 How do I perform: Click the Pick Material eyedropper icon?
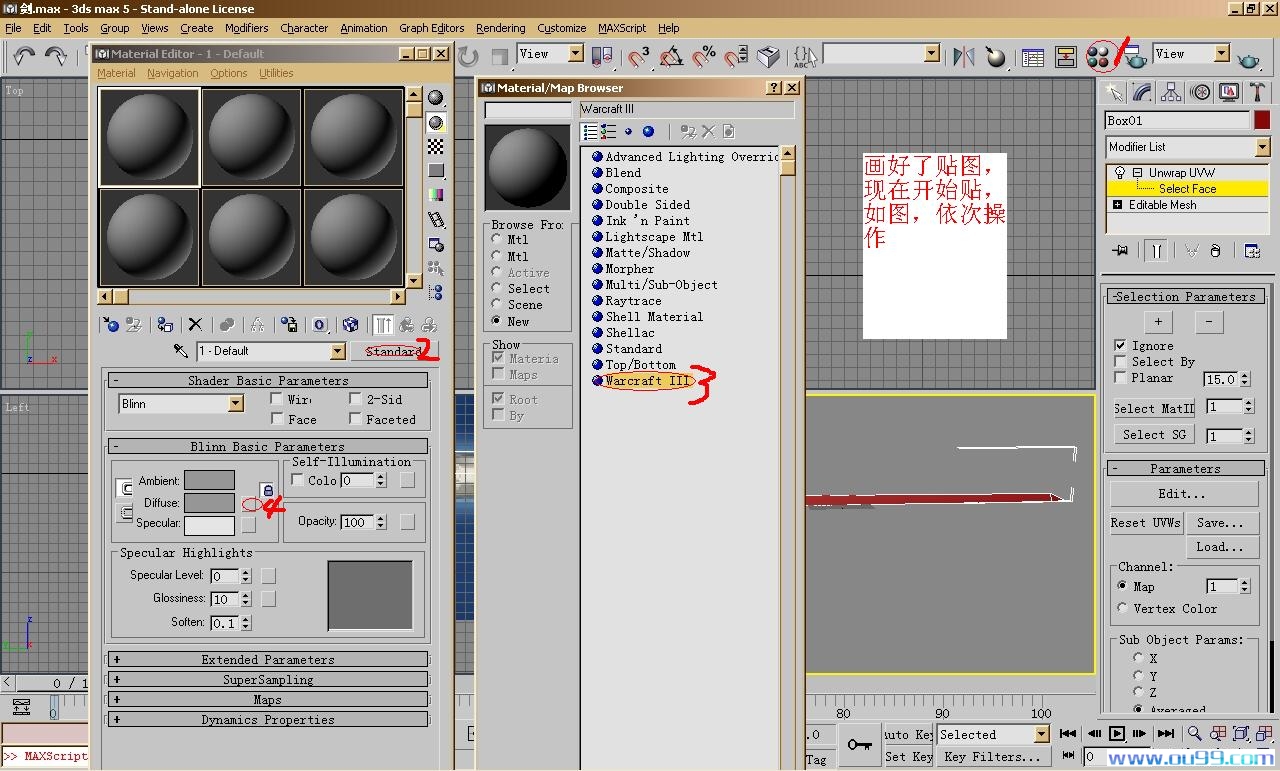pos(181,351)
